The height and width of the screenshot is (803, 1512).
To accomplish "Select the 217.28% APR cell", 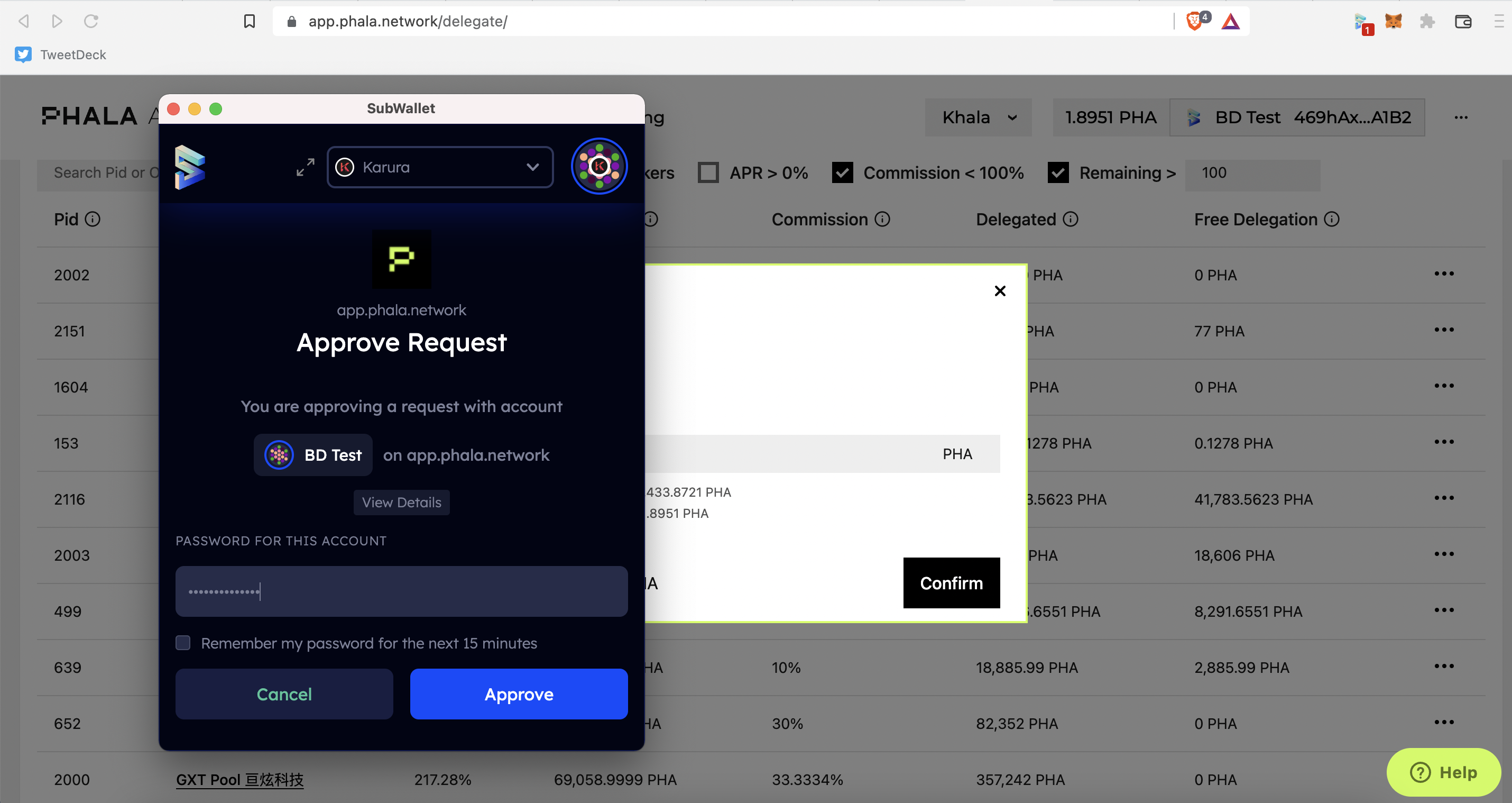I will click(442, 780).
